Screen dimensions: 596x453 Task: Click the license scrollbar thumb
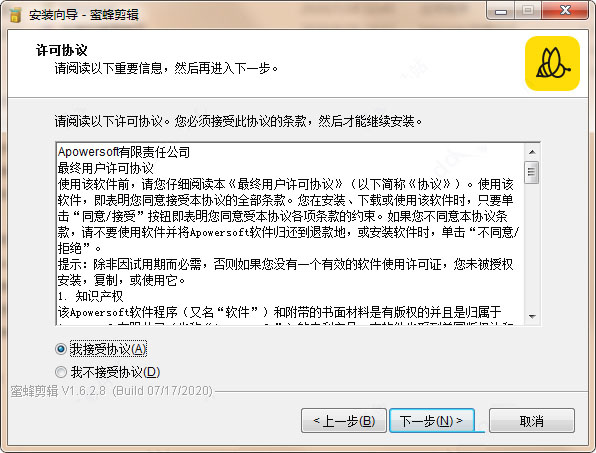pos(532,173)
